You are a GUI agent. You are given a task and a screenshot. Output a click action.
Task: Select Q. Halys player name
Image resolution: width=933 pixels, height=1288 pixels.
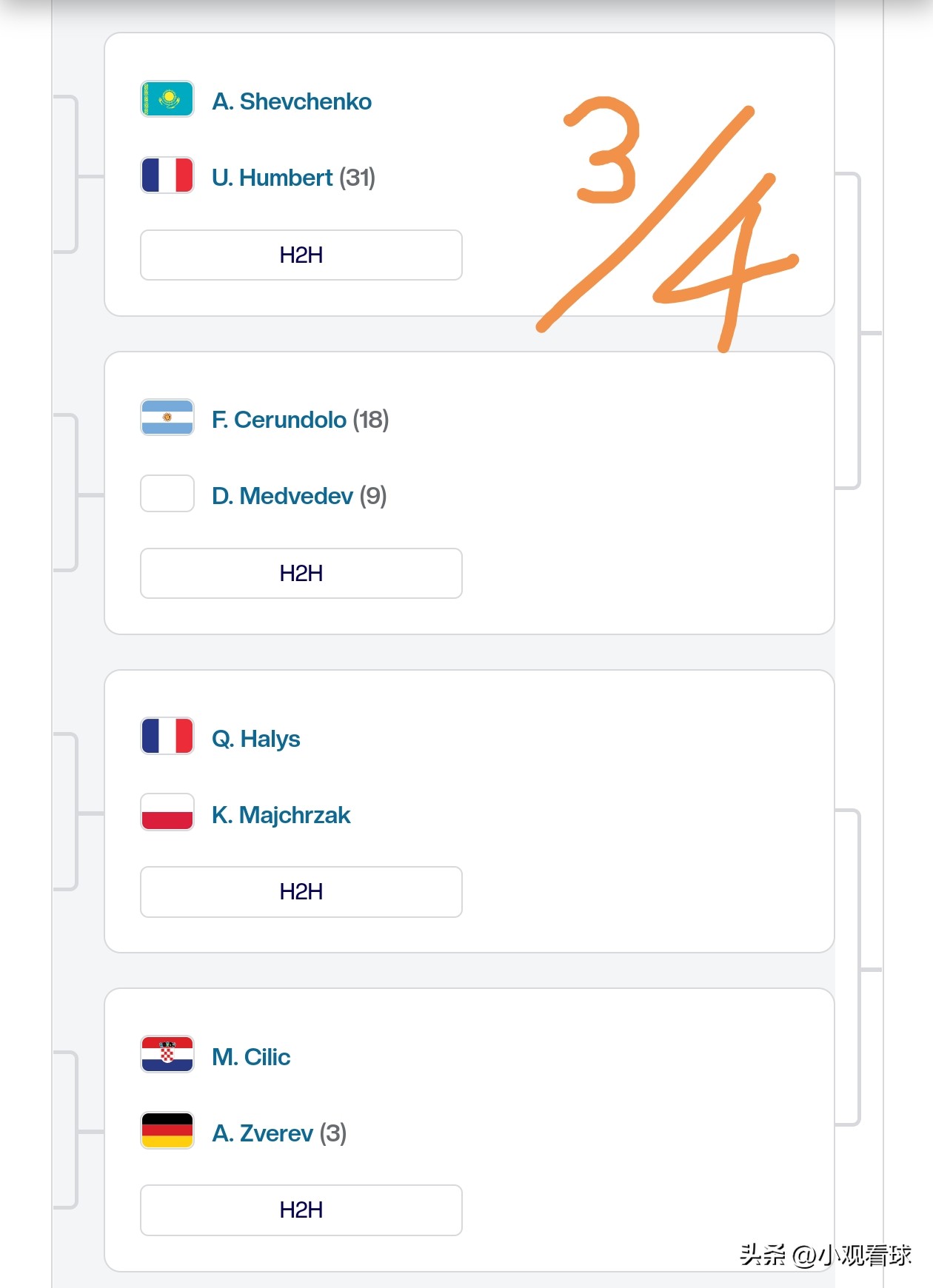coord(256,739)
